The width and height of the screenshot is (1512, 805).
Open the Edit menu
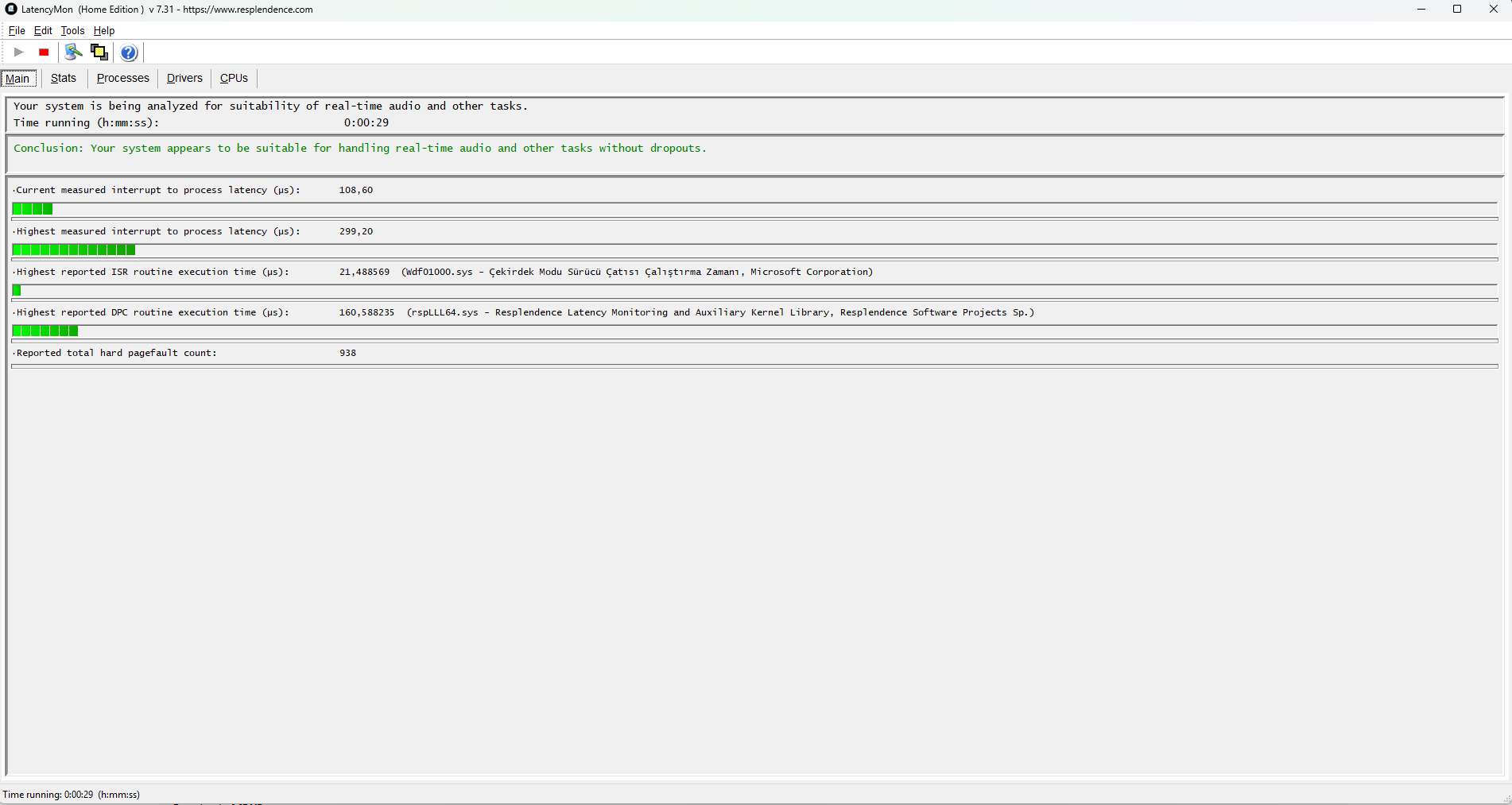tap(43, 31)
